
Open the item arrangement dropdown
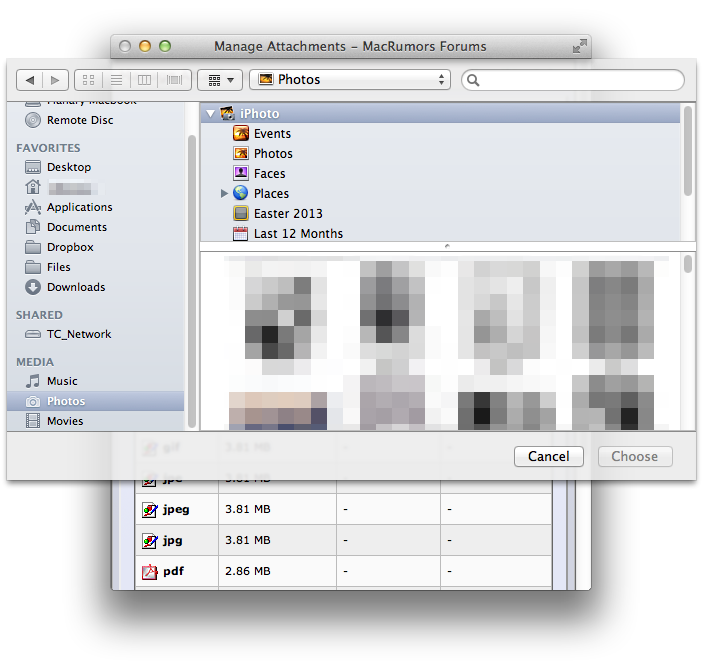pyautogui.click(x=220, y=80)
